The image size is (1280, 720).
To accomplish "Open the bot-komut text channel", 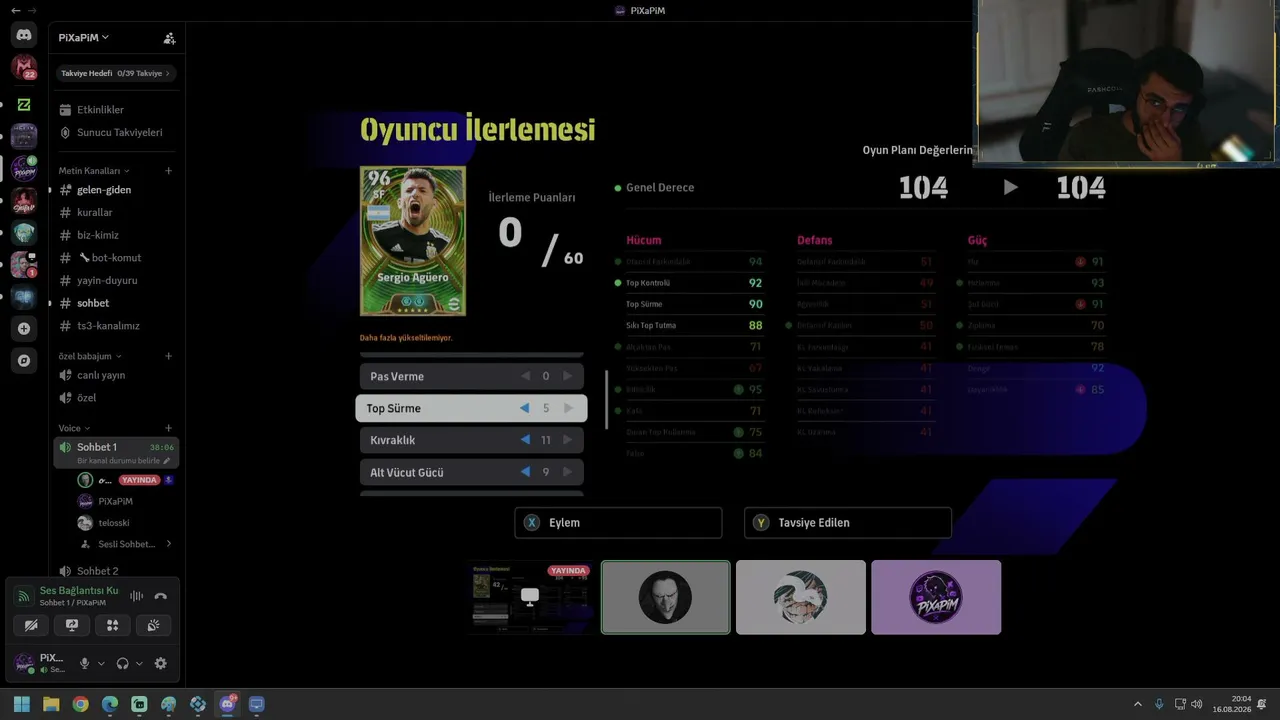I will 115,258.
